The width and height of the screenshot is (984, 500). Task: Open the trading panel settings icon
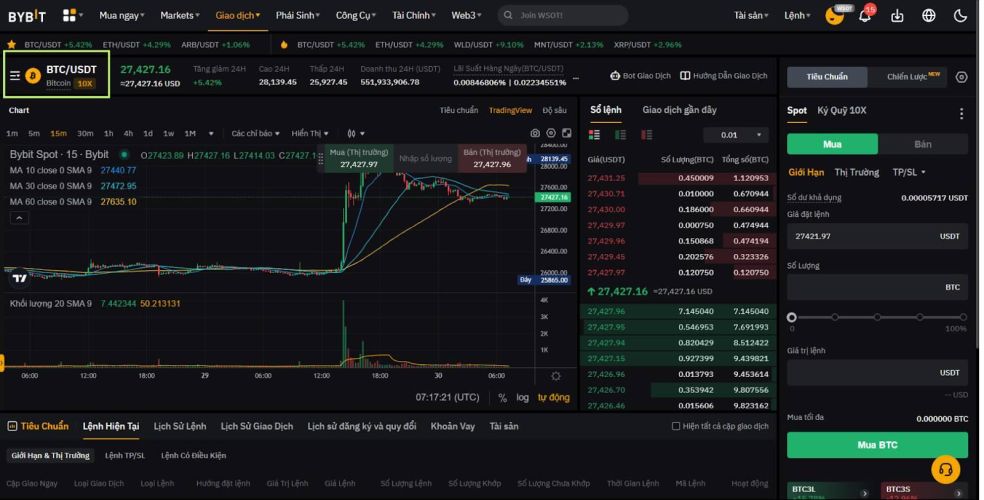[x=961, y=77]
